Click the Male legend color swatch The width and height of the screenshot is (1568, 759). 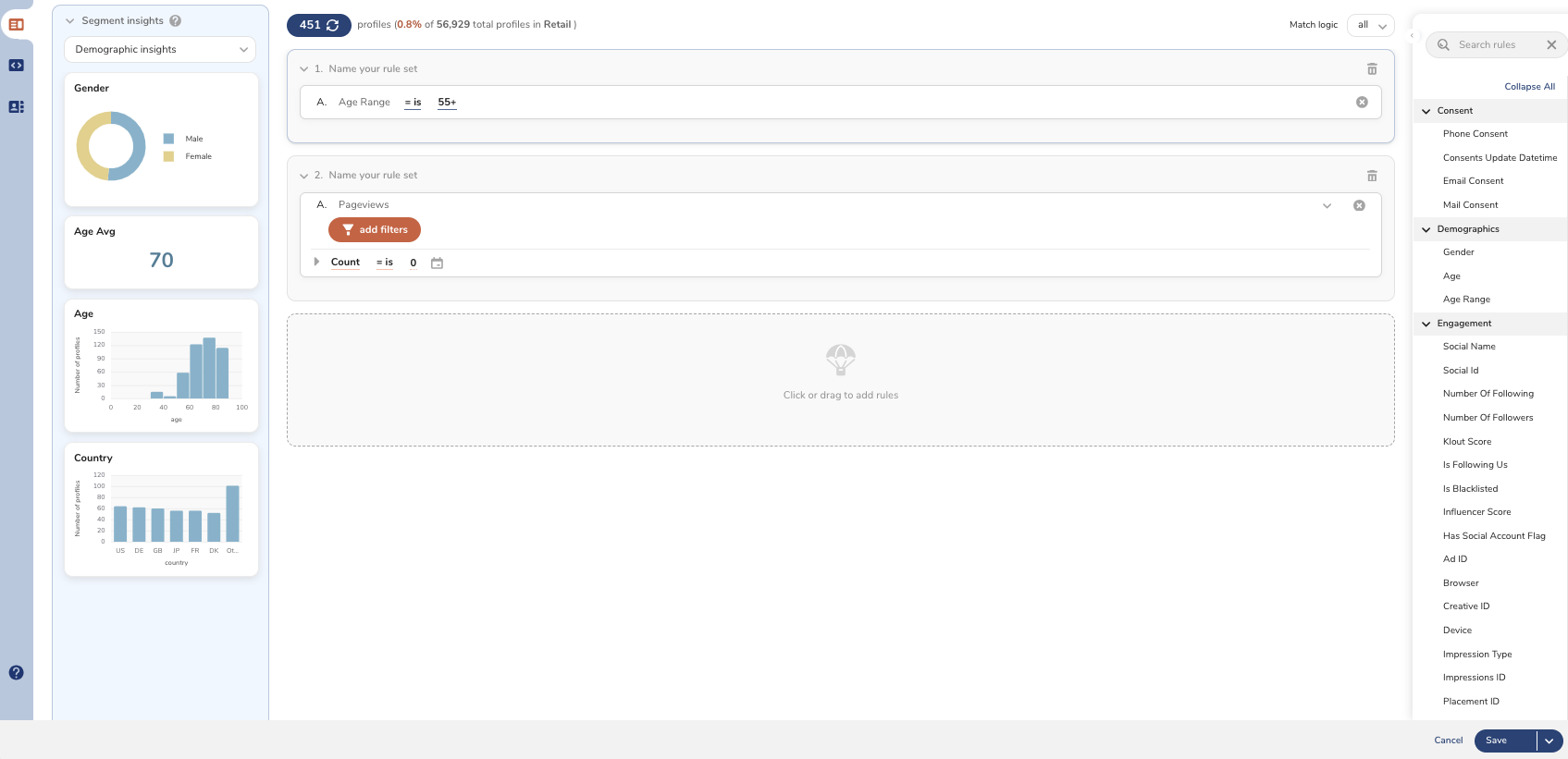coord(168,139)
